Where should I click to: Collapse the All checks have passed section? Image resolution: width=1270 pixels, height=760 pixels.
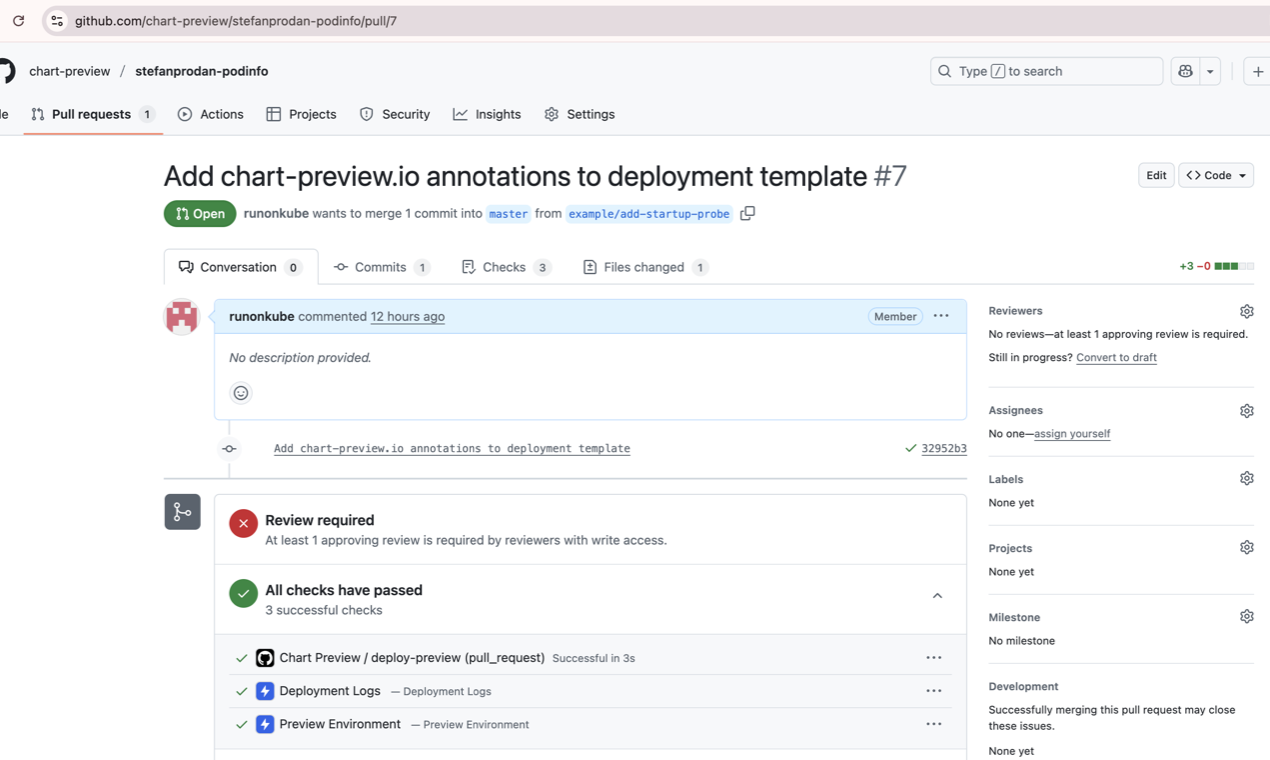point(937,594)
